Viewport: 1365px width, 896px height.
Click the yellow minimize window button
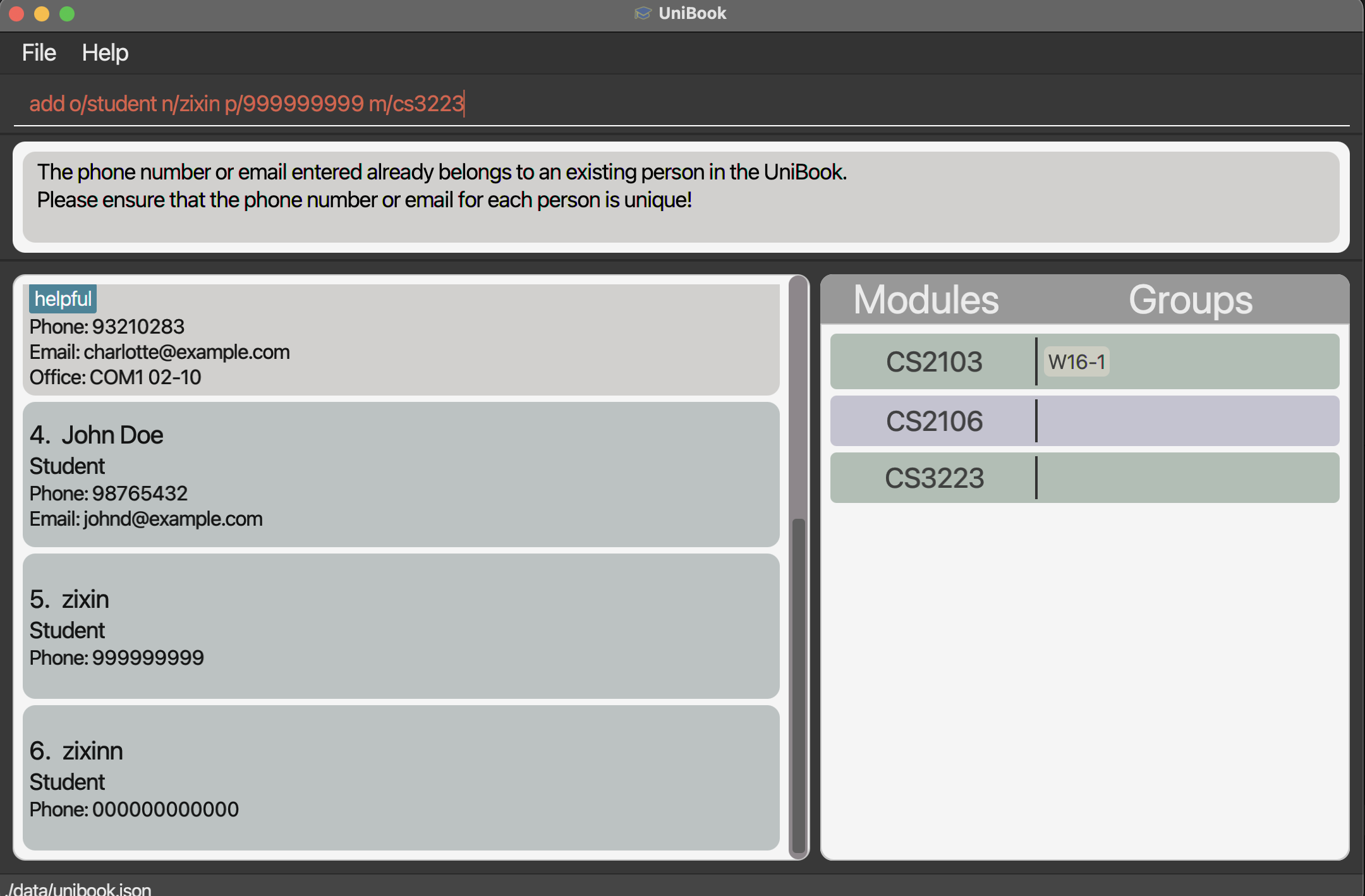[42, 13]
